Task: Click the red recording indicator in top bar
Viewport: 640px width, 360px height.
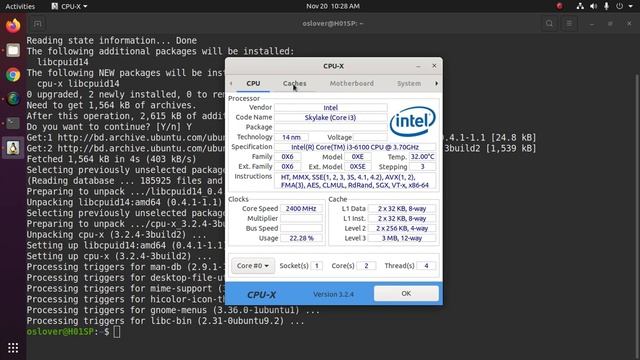Action: [560, 6]
